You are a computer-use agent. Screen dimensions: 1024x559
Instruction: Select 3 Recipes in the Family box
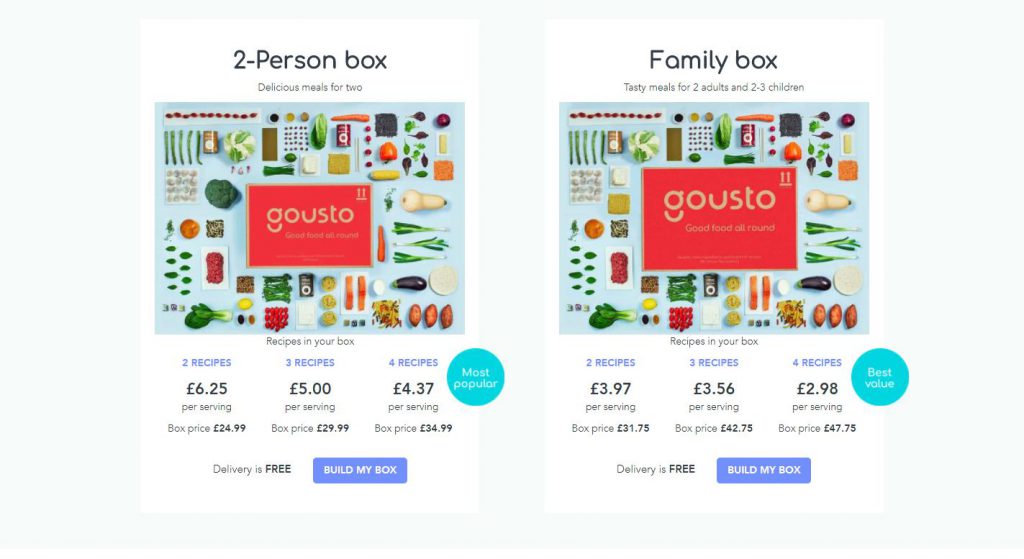pos(714,362)
